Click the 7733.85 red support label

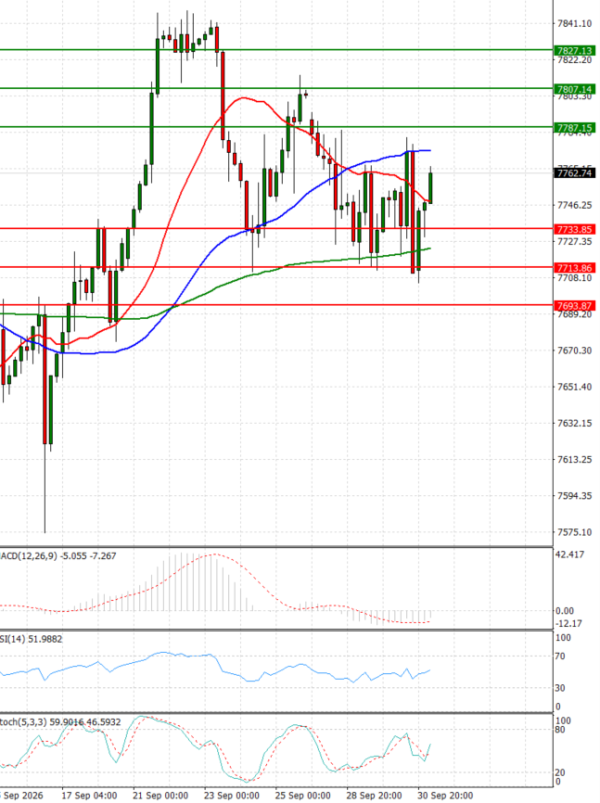[574, 229]
